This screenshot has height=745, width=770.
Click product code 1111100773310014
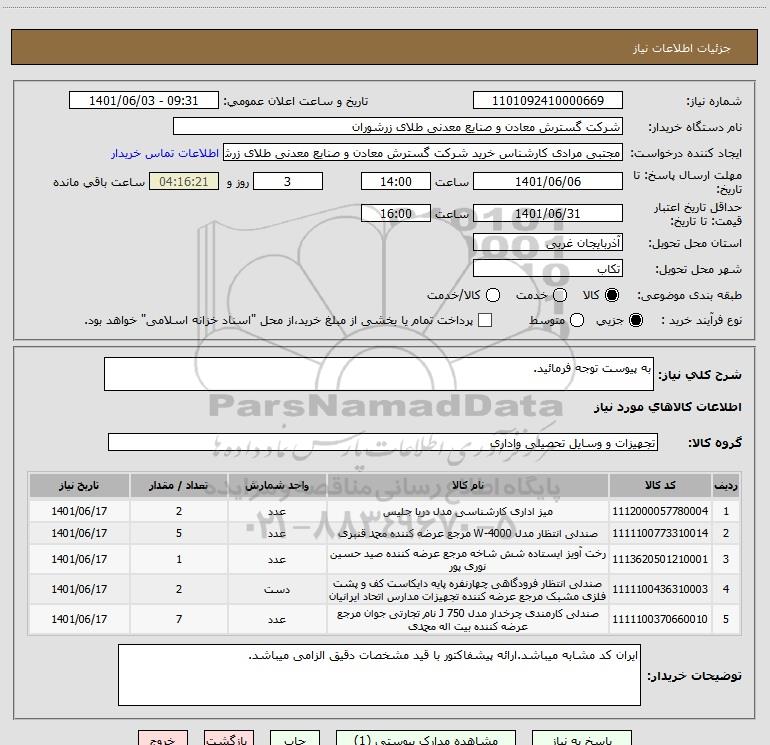click(660, 533)
